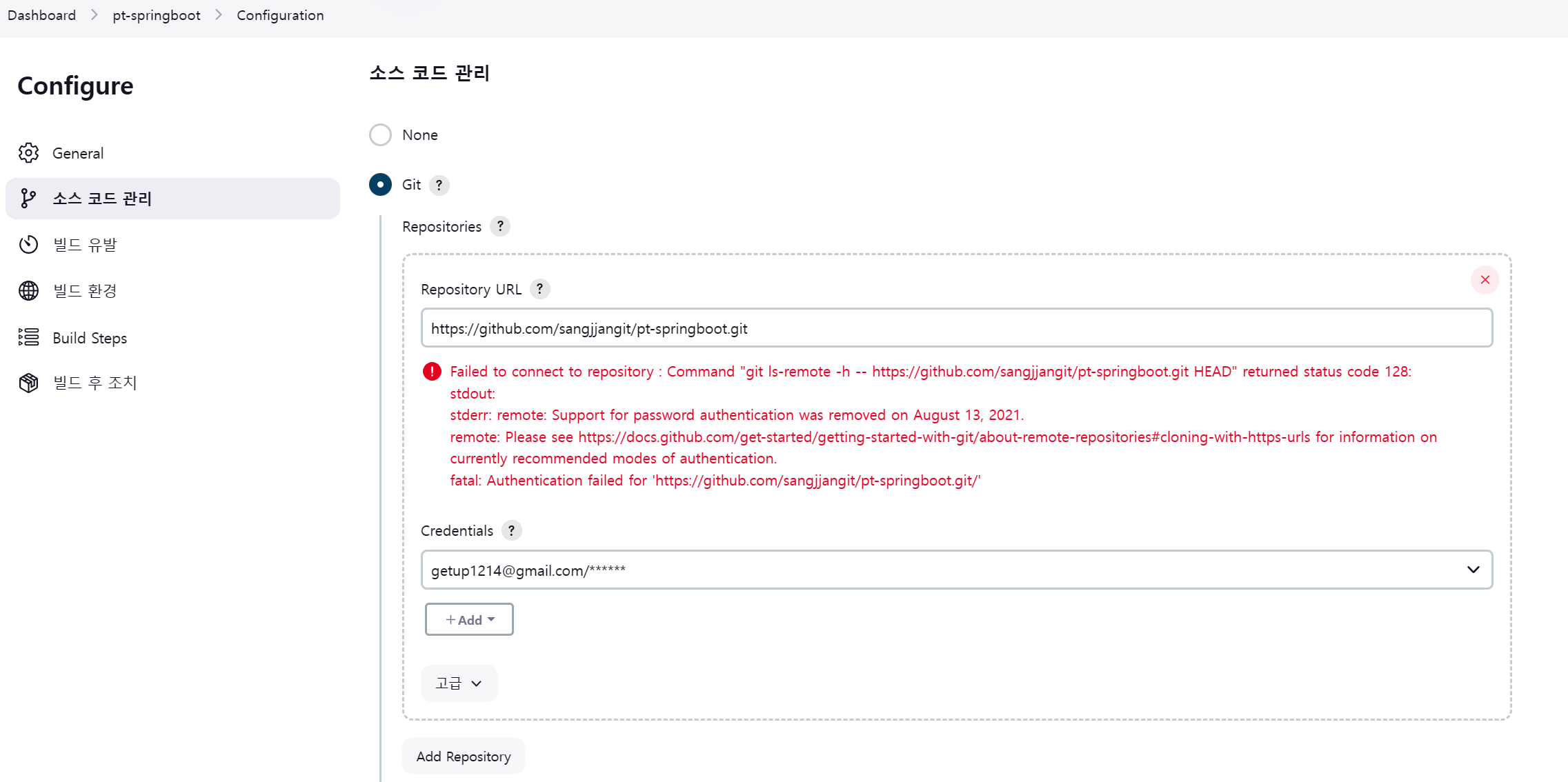Go to Dashboard in the breadcrumb
Viewport: 1568px width, 782px height.
click(41, 15)
